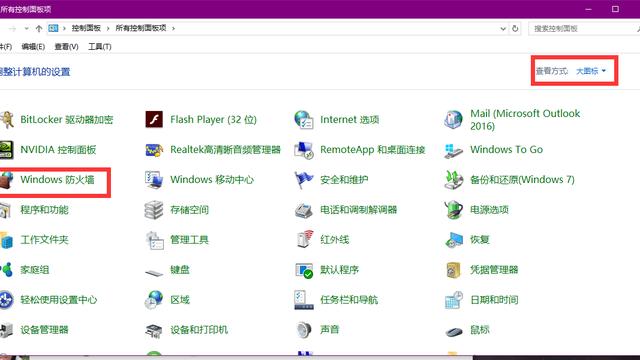Click the 红外线 icon
Viewport: 640px width, 360px height.
[x=305, y=240]
